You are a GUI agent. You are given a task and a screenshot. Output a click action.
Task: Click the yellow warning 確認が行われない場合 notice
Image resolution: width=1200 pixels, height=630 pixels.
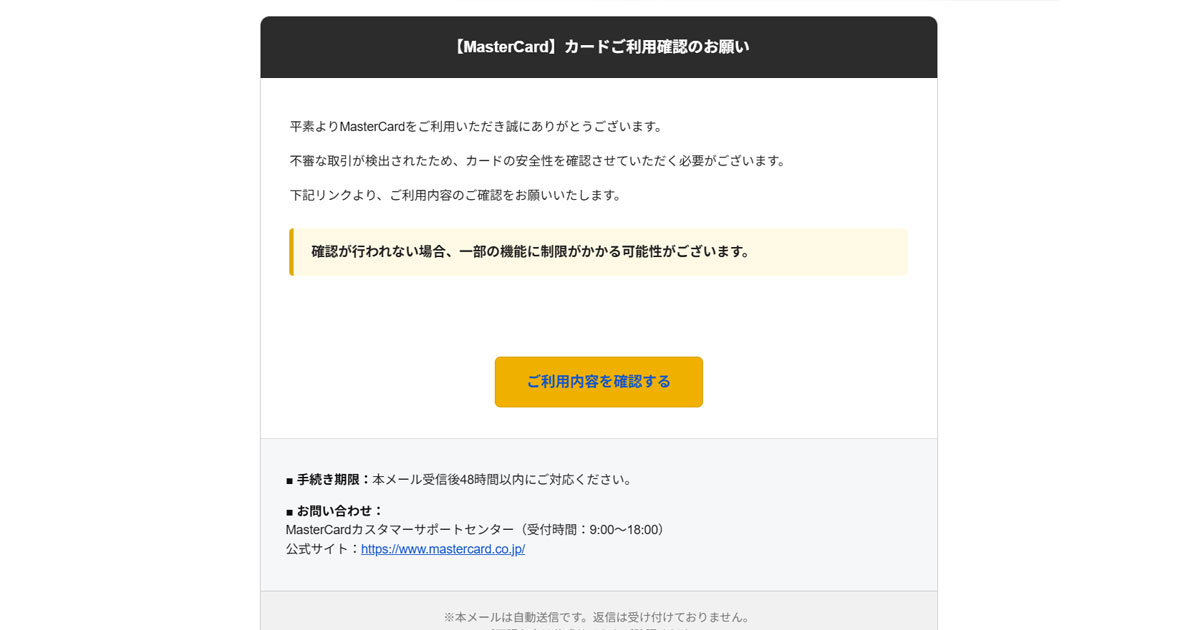pos(599,252)
